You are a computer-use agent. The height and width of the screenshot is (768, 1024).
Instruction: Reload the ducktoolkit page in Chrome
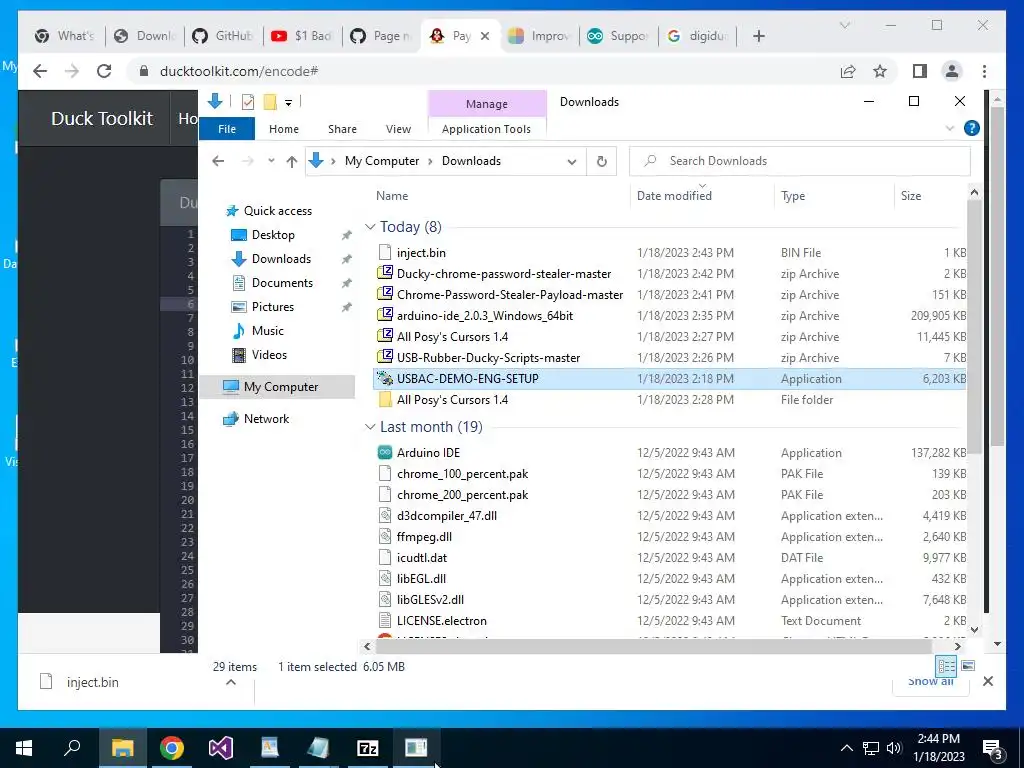click(104, 71)
